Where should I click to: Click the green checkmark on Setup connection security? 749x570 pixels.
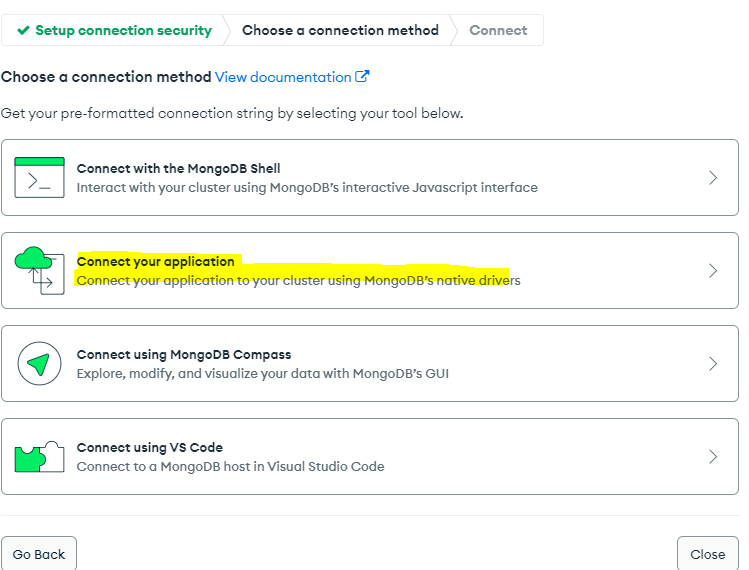coord(23,30)
